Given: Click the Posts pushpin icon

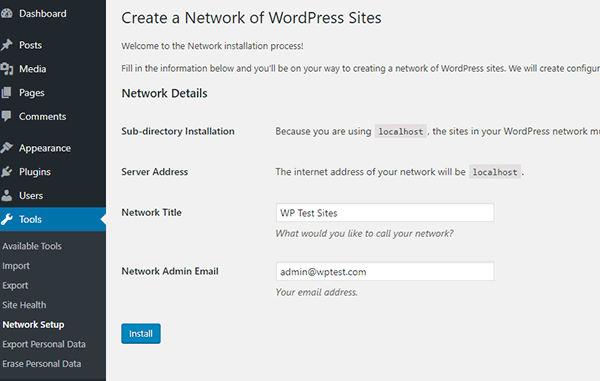Looking at the screenshot, I should [7, 45].
